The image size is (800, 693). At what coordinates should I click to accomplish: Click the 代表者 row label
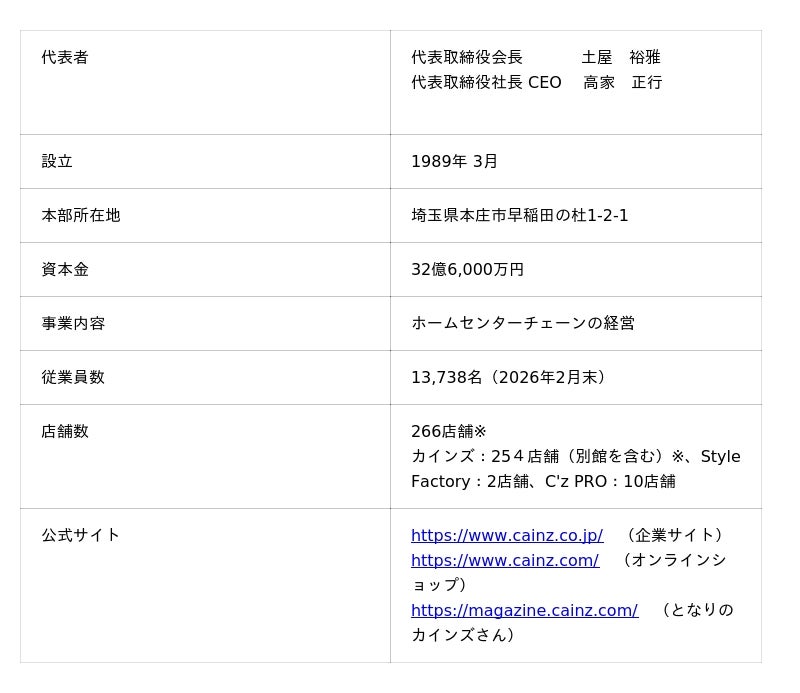click(65, 58)
